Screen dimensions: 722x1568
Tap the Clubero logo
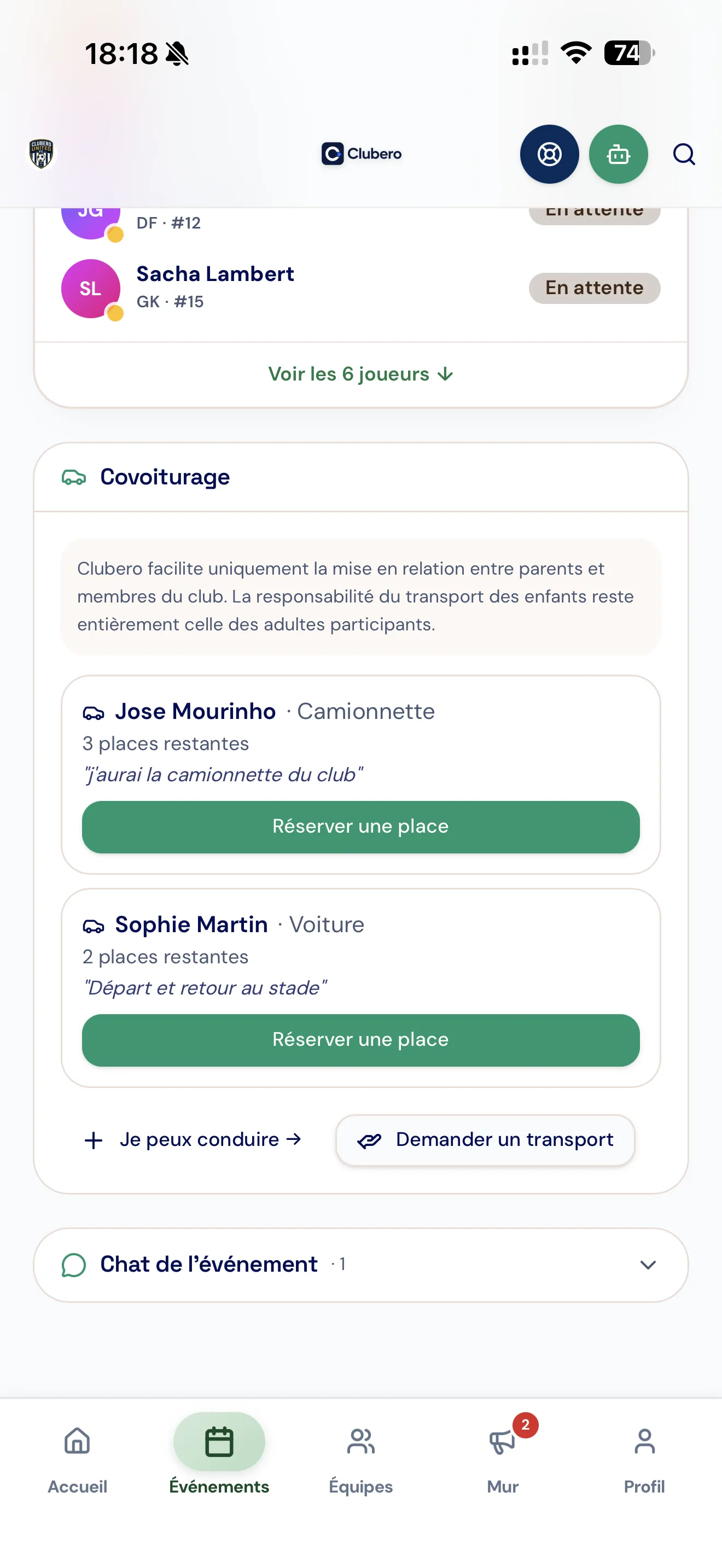tap(361, 154)
